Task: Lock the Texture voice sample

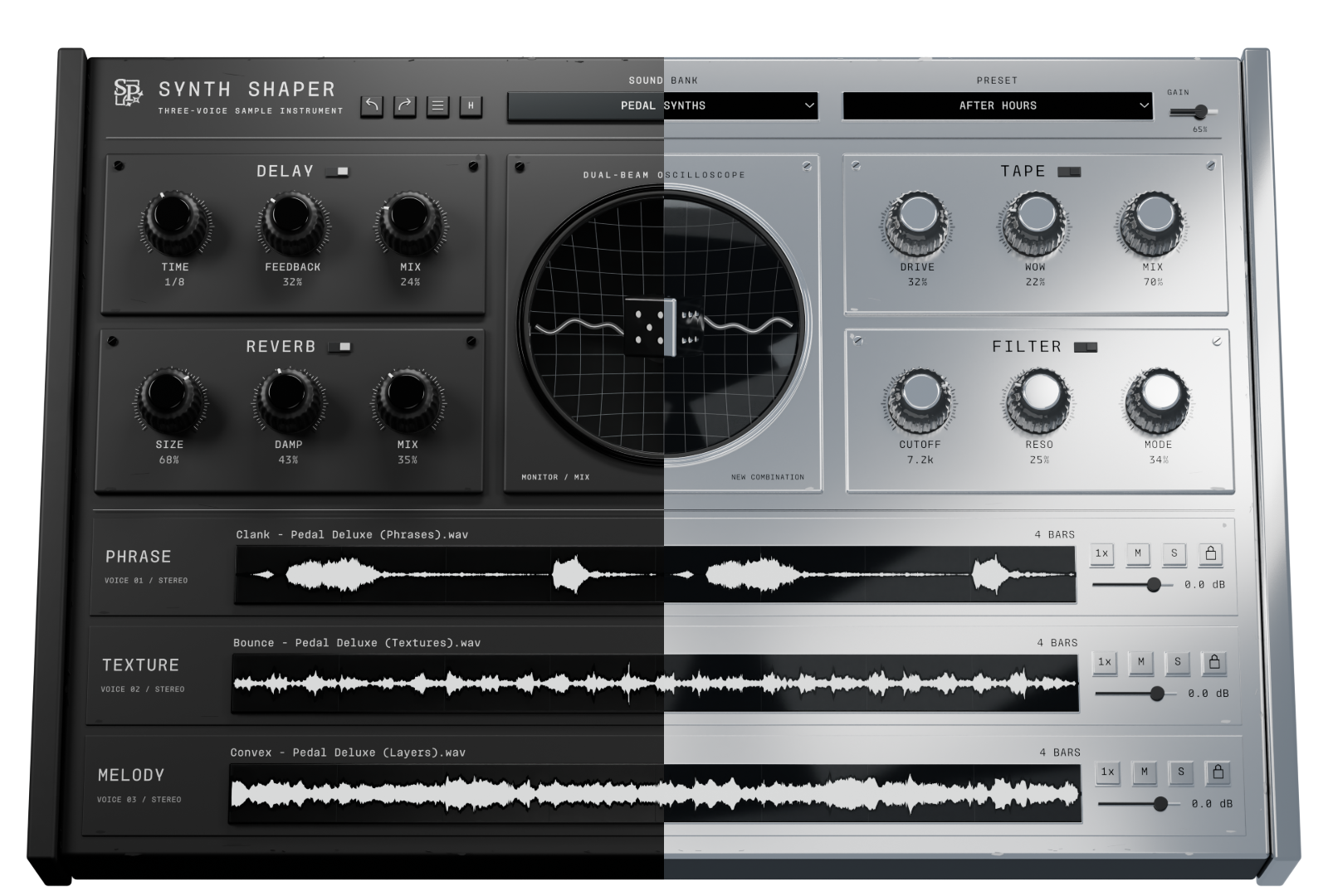Action: (x=1213, y=662)
